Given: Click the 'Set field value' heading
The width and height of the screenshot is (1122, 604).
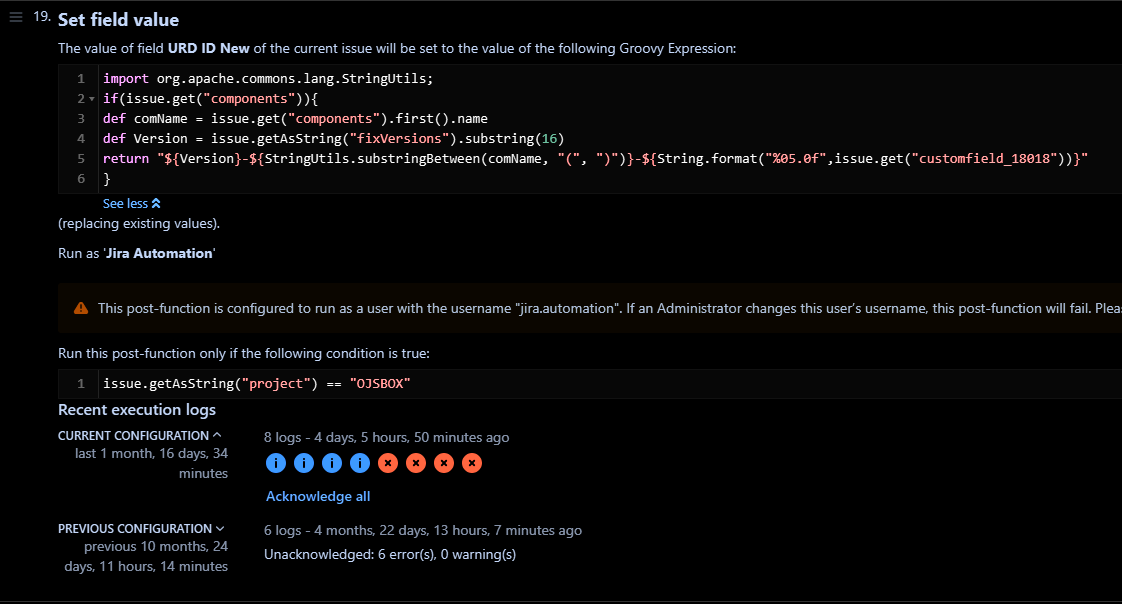Looking at the screenshot, I should [118, 20].
